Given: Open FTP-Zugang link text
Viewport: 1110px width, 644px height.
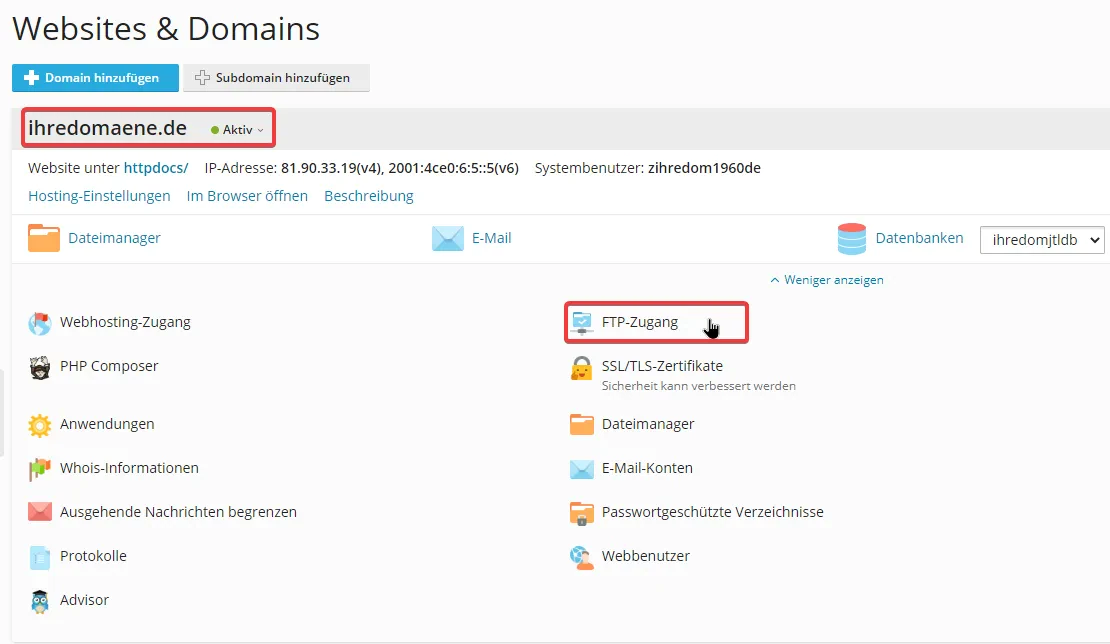Looking at the screenshot, I should [640, 322].
